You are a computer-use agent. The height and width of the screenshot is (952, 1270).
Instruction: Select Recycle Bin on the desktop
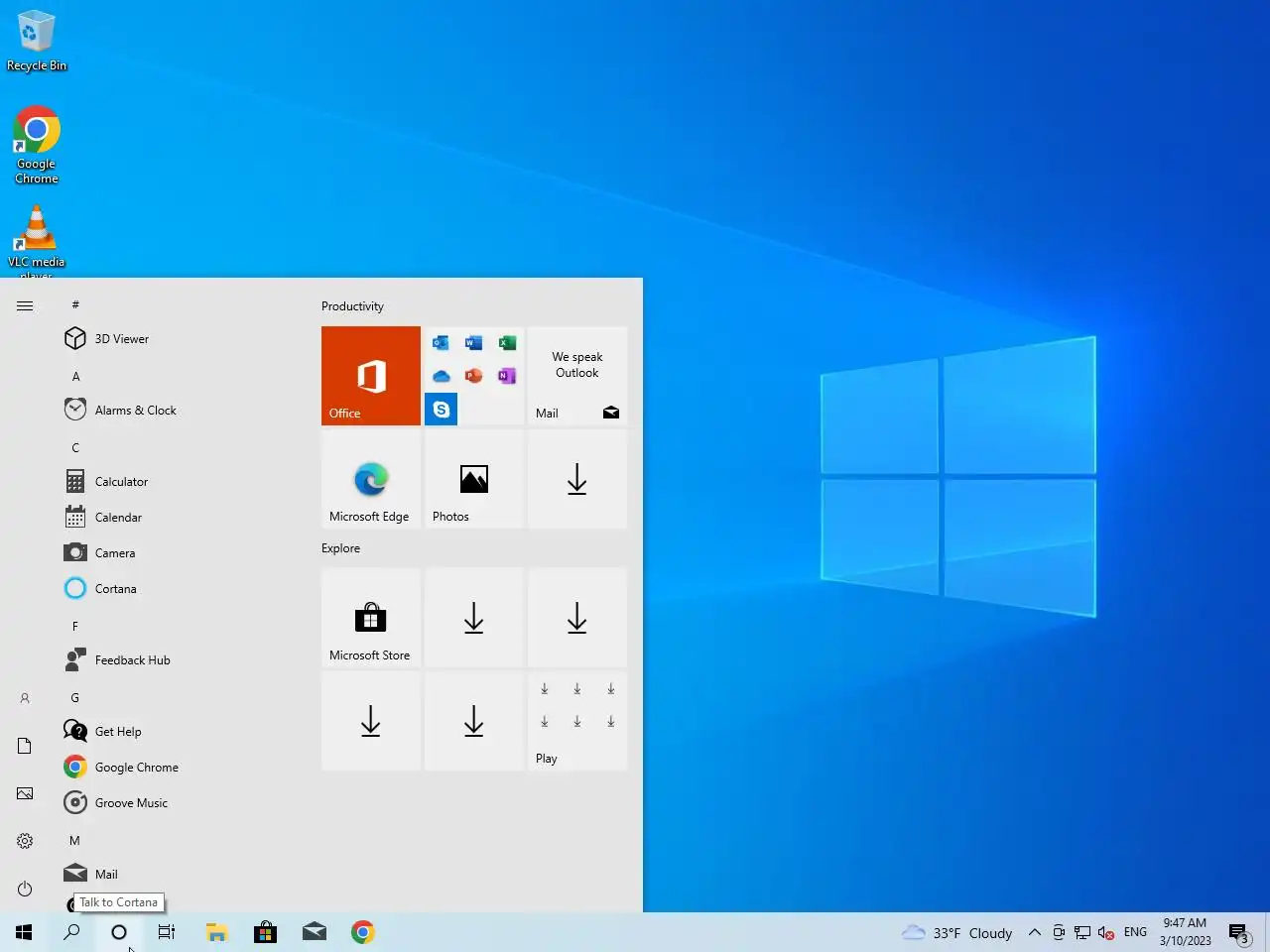(37, 40)
